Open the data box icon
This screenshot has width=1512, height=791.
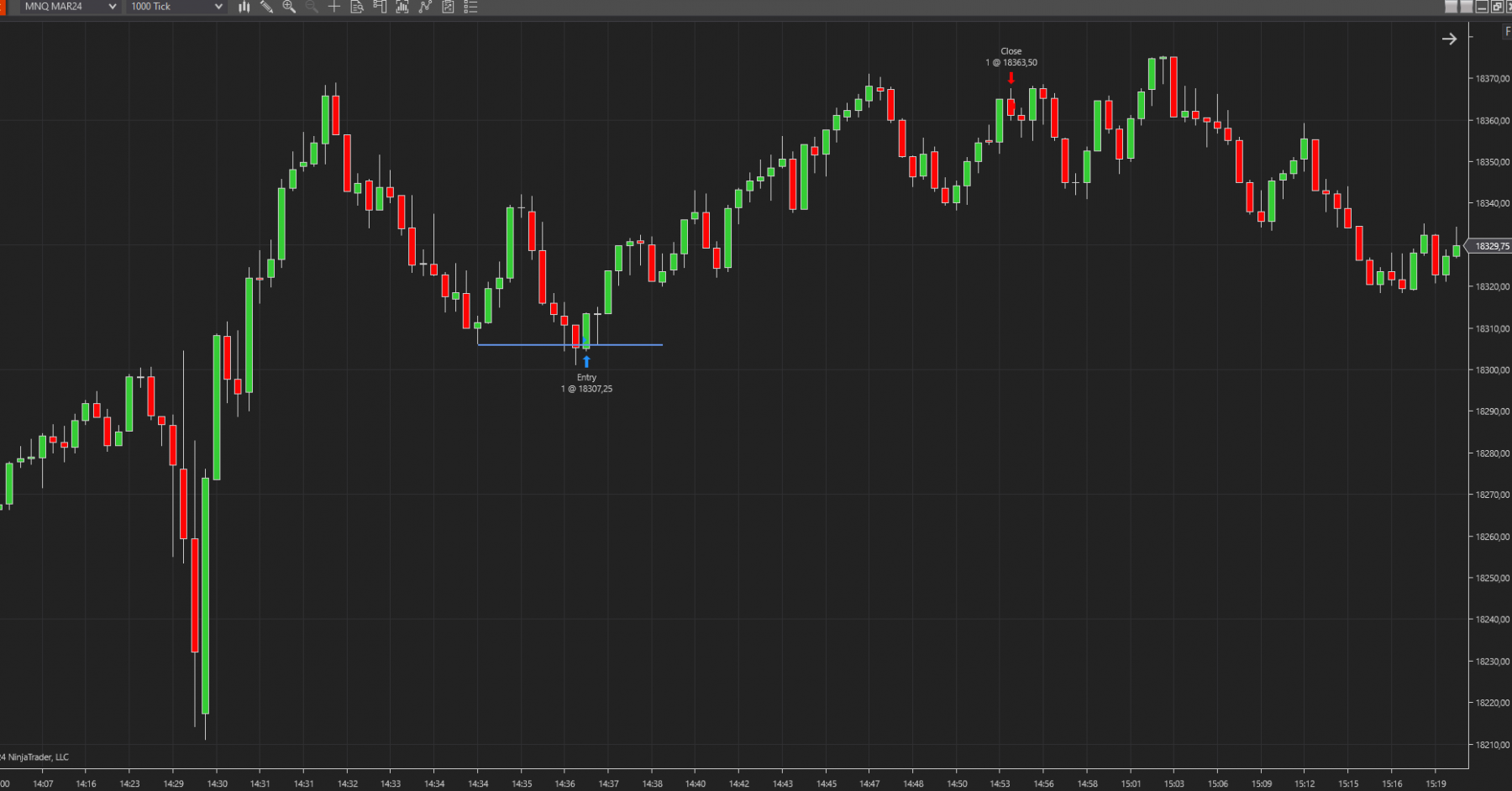coord(357,7)
